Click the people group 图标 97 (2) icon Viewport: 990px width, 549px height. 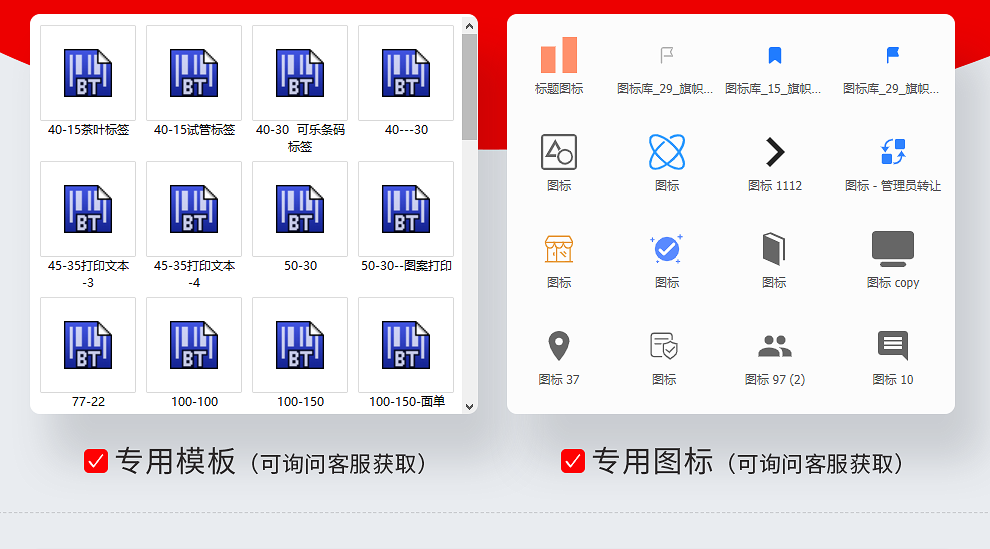click(x=775, y=346)
